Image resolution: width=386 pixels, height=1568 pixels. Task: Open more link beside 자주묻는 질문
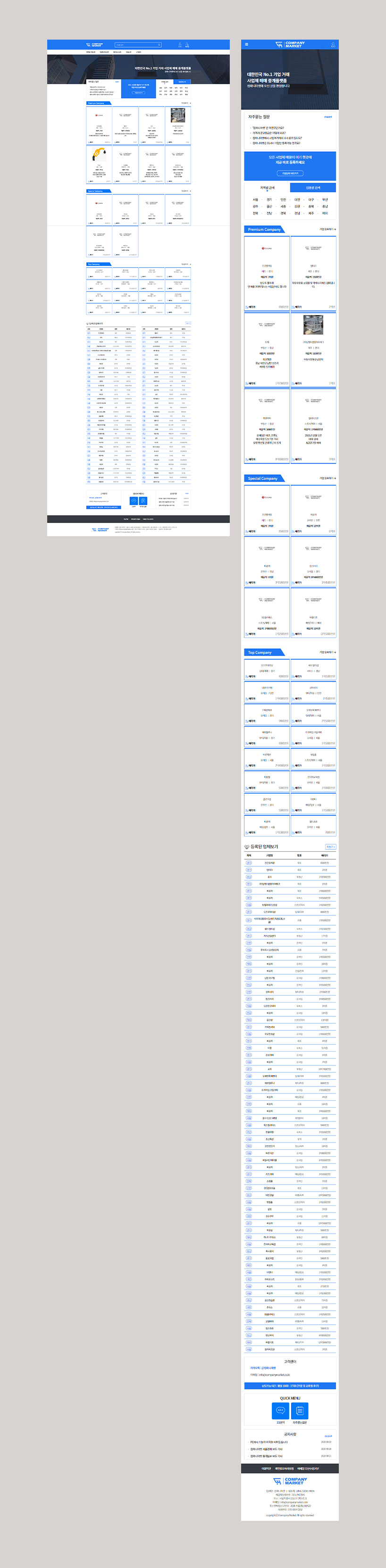point(328,117)
